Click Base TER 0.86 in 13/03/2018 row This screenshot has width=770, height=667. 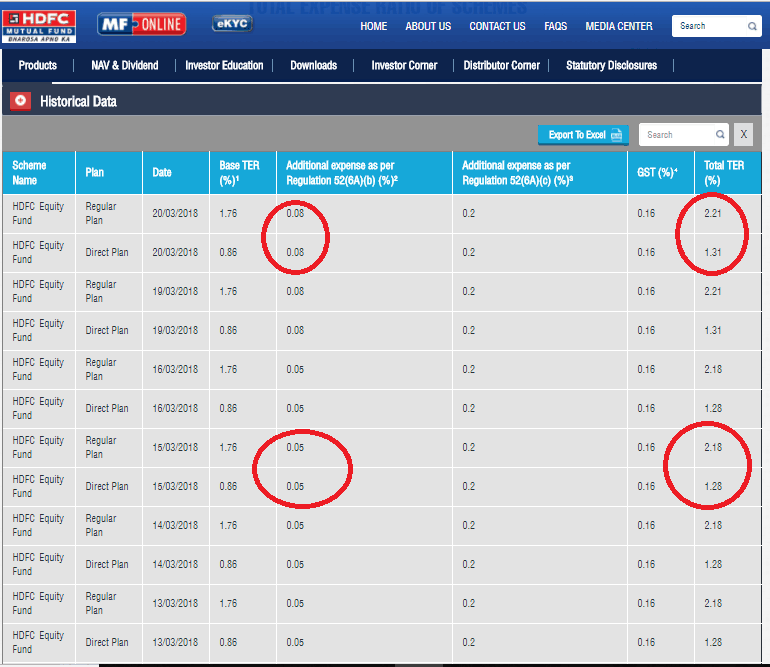tap(228, 642)
